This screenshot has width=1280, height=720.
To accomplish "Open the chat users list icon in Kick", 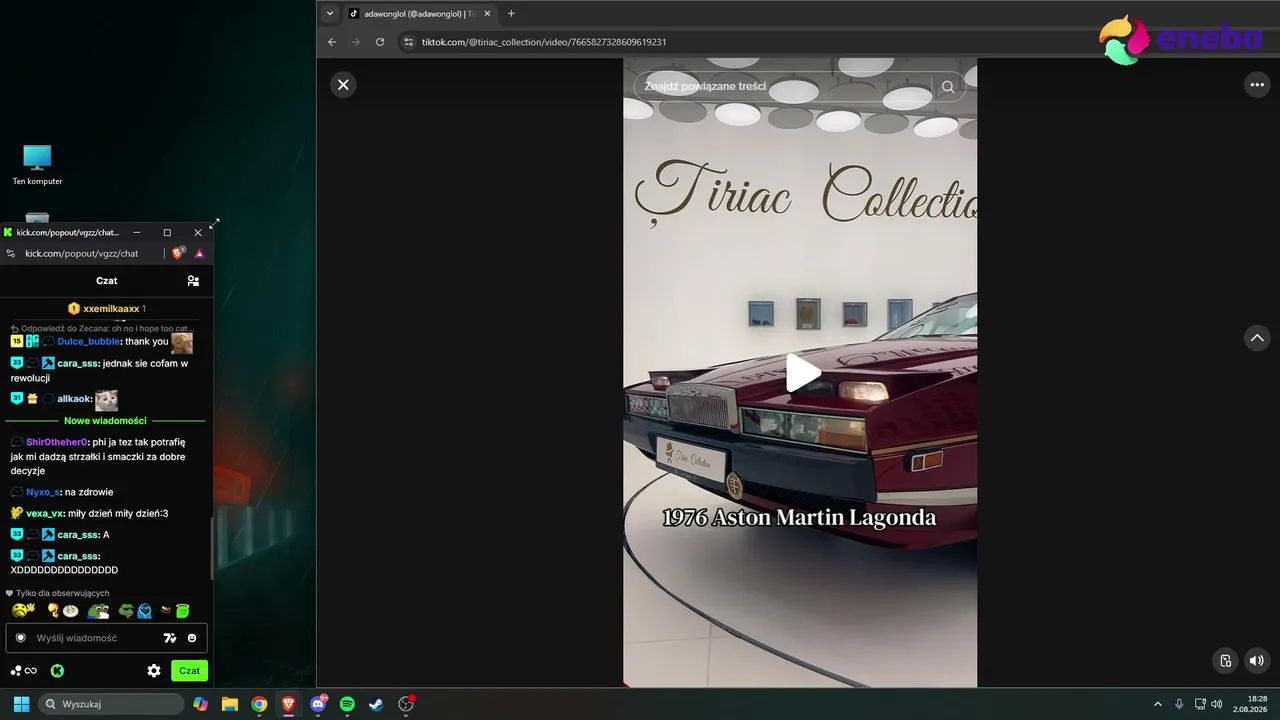I will pos(193,281).
